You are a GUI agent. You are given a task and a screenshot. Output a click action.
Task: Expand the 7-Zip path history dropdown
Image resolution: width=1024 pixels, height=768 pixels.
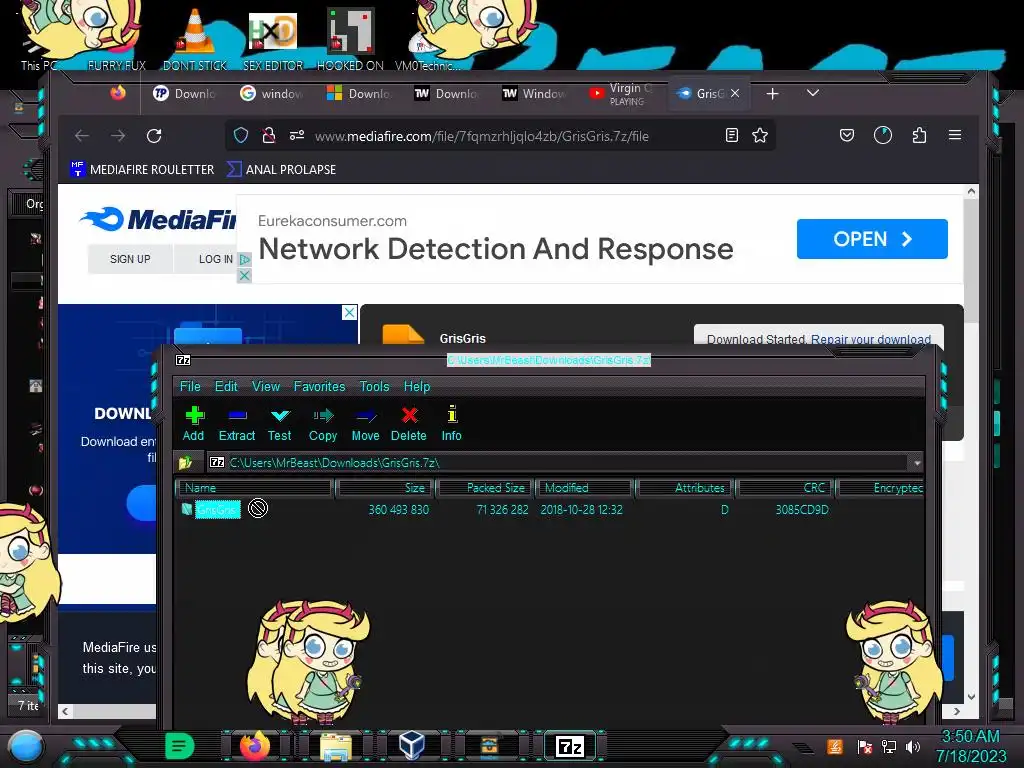click(x=917, y=463)
